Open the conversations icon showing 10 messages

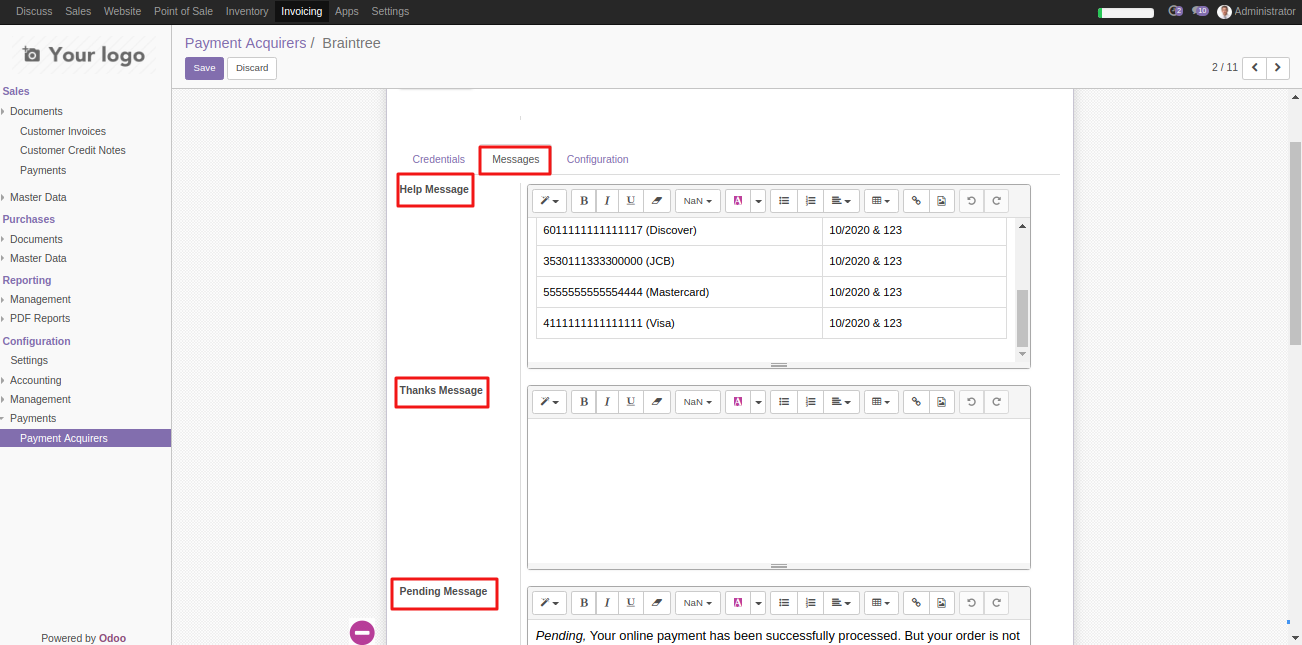click(1199, 11)
